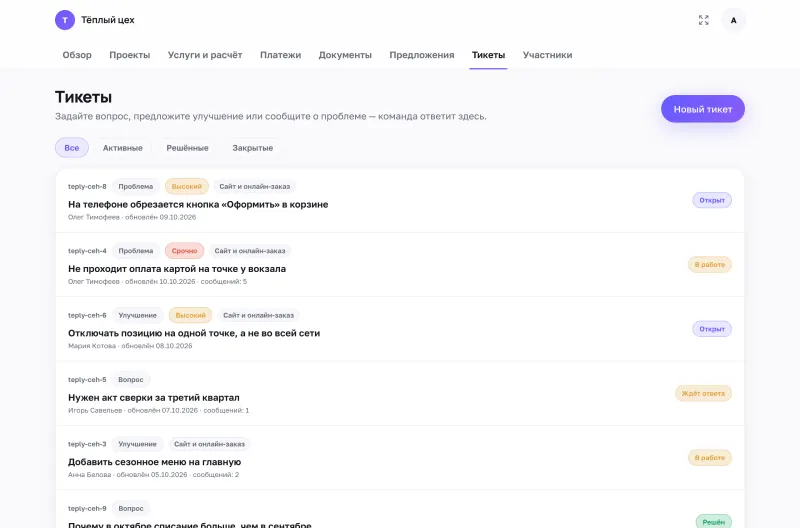
Task: Click the Тикеты page heading
Action: (x=83, y=97)
